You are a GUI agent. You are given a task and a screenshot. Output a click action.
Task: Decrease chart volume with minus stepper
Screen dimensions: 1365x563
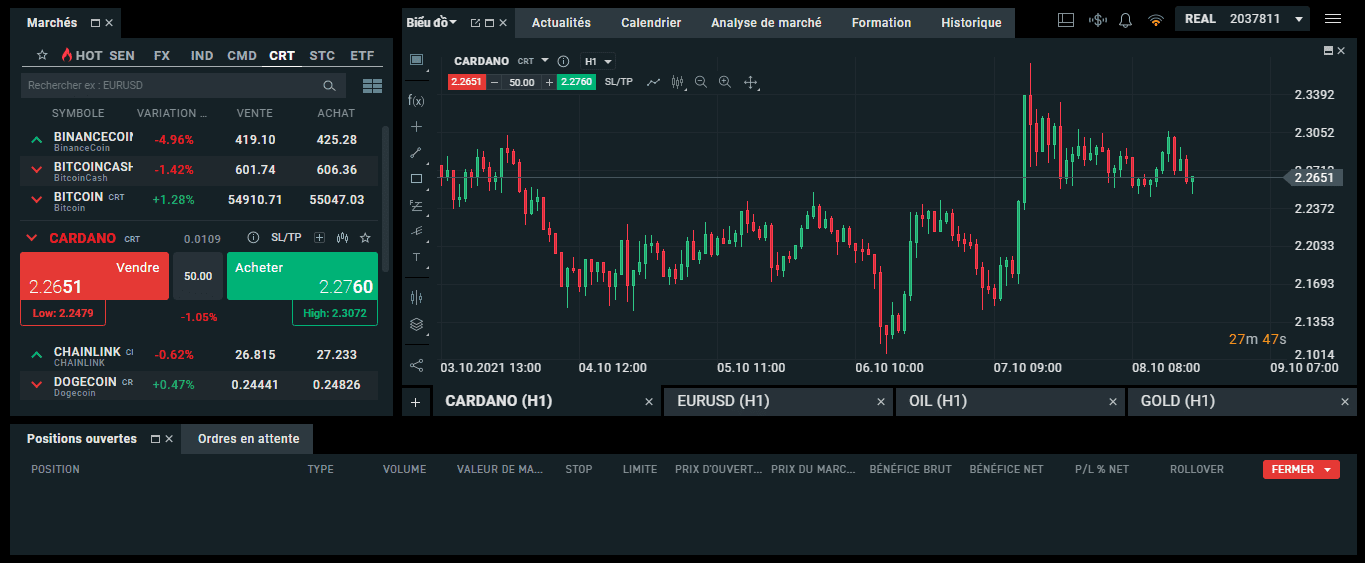pyautogui.click(x=494, y=82)
